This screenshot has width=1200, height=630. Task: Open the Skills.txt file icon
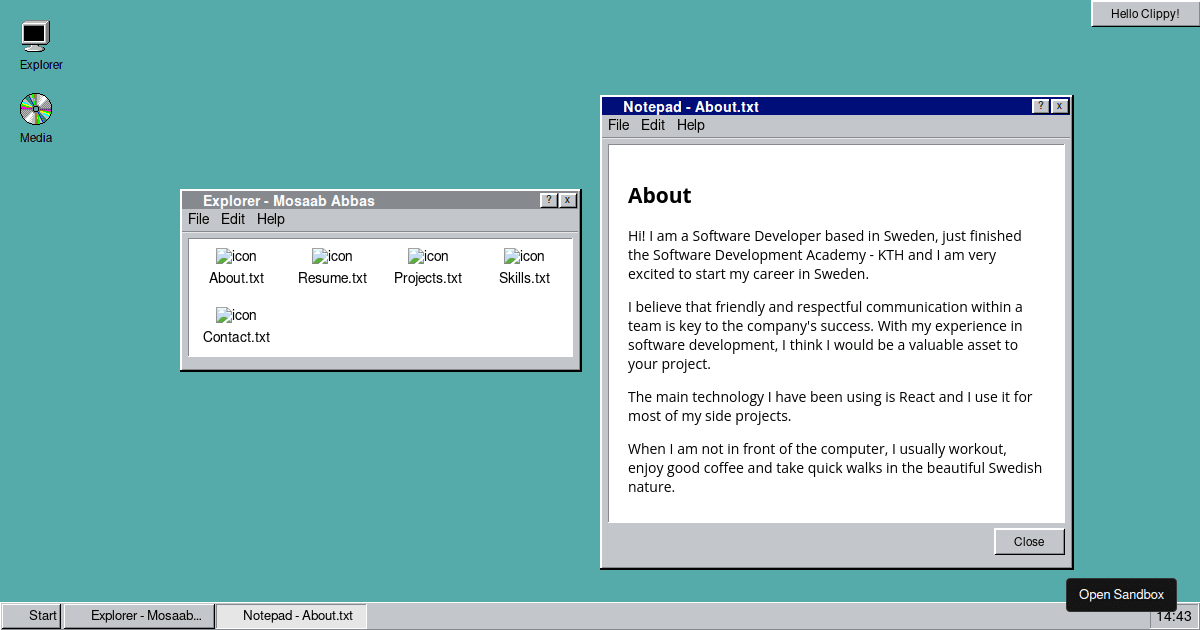524,267
